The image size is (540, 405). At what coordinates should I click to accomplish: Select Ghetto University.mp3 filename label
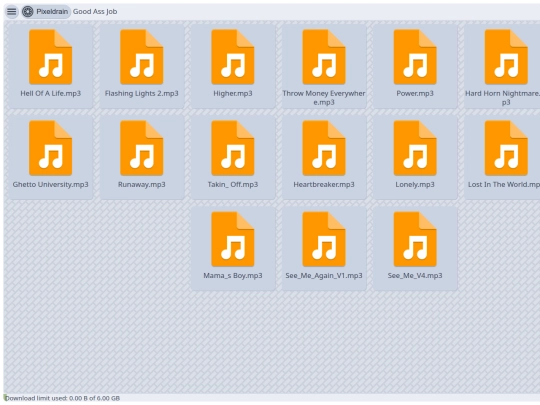point(51,185)
